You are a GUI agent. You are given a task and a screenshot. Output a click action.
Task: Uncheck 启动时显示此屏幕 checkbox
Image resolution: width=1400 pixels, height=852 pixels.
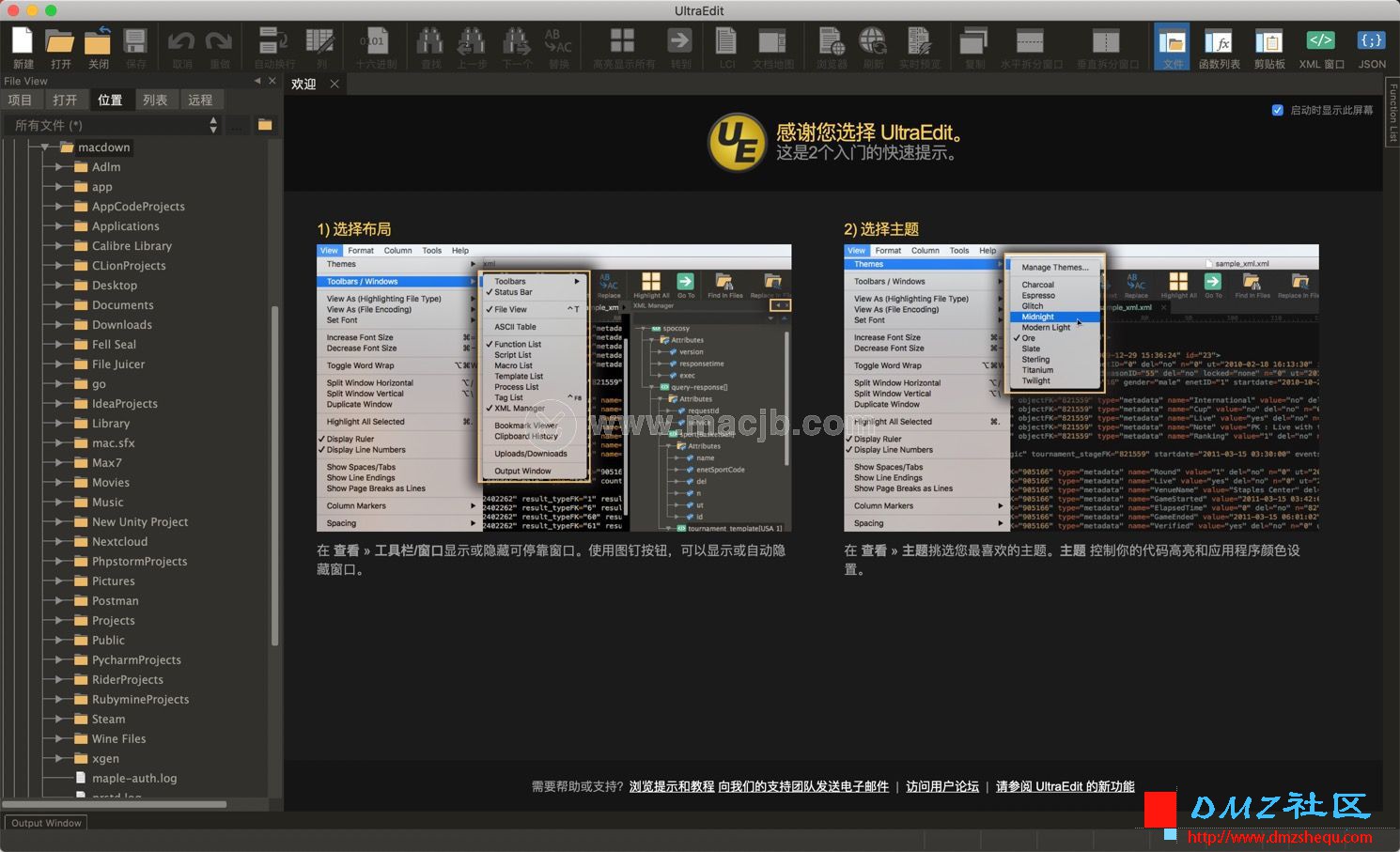click(1277, 110)
